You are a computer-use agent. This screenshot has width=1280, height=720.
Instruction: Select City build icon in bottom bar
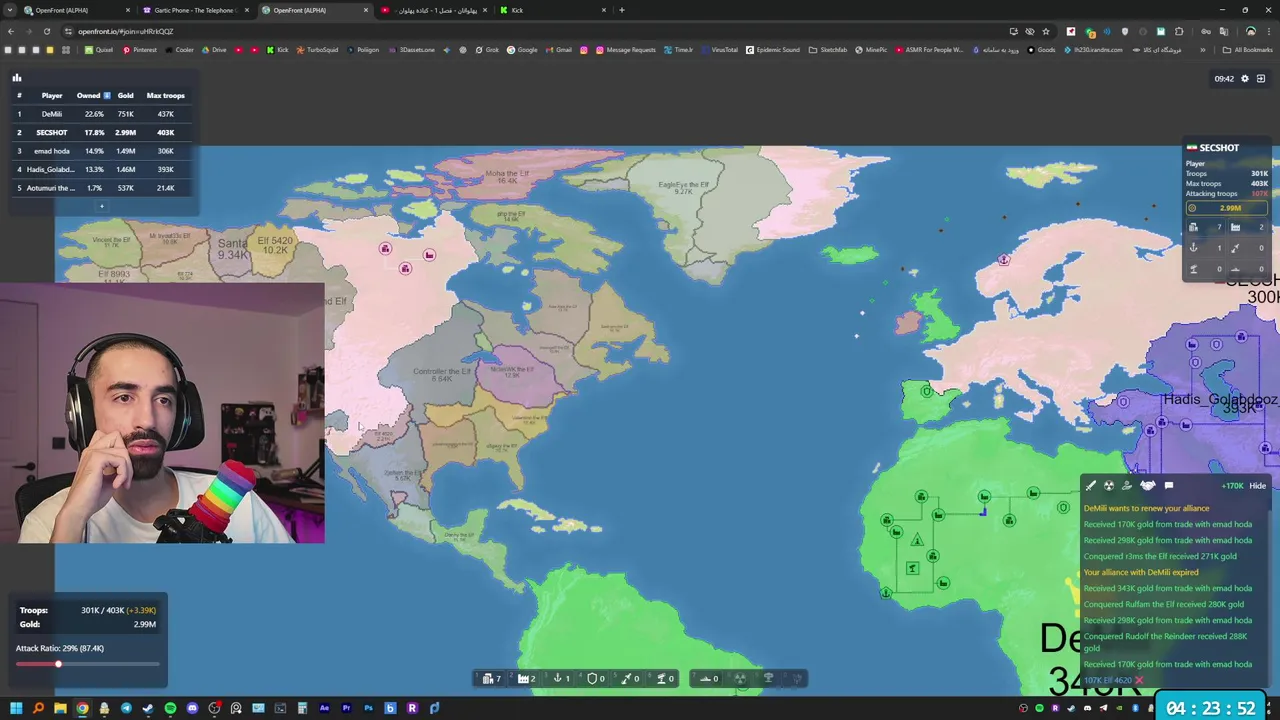[x=491, y=678]
